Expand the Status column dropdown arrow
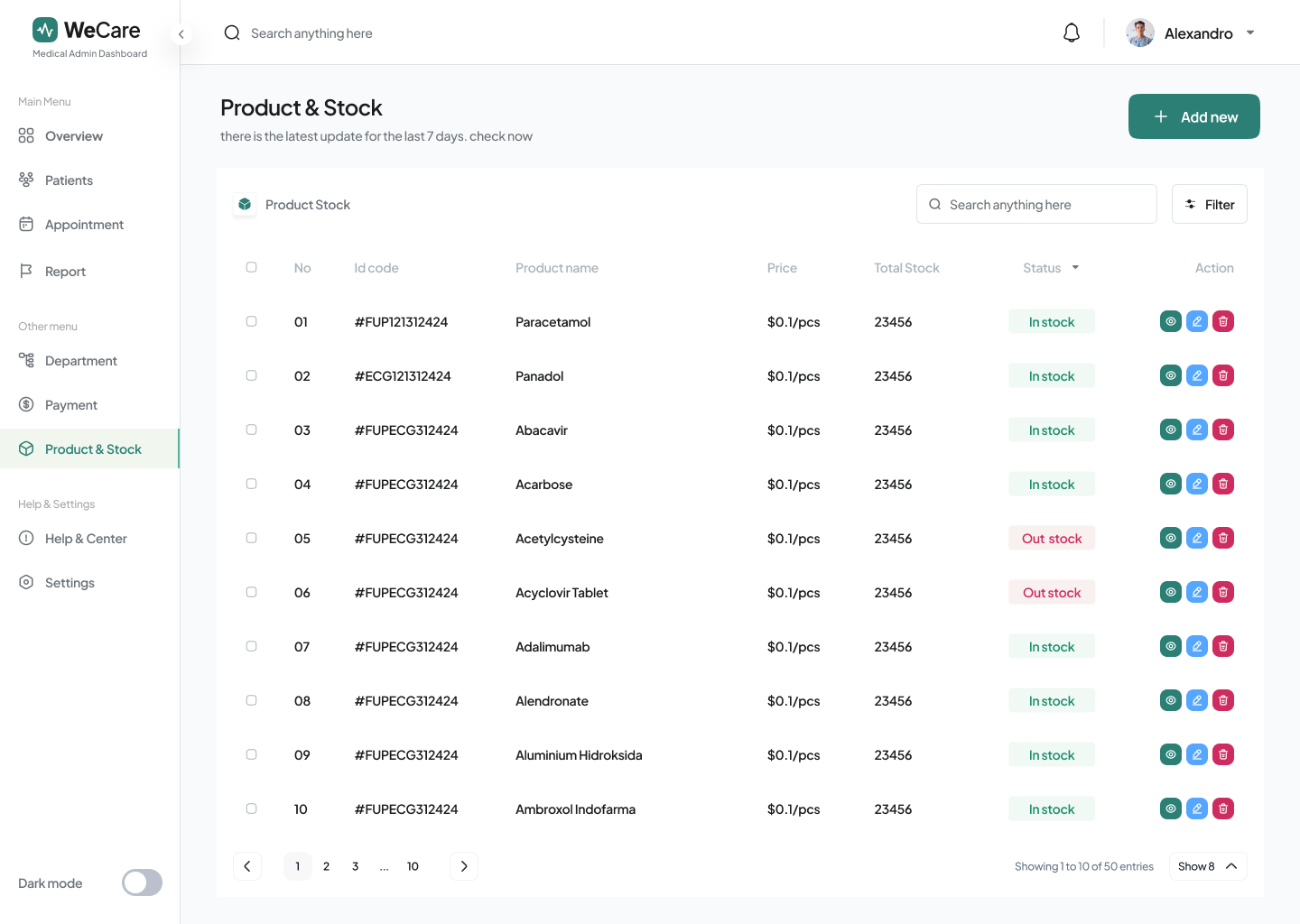The height and width of the screenshot is (924, 1300). (x=1075, y=267)
